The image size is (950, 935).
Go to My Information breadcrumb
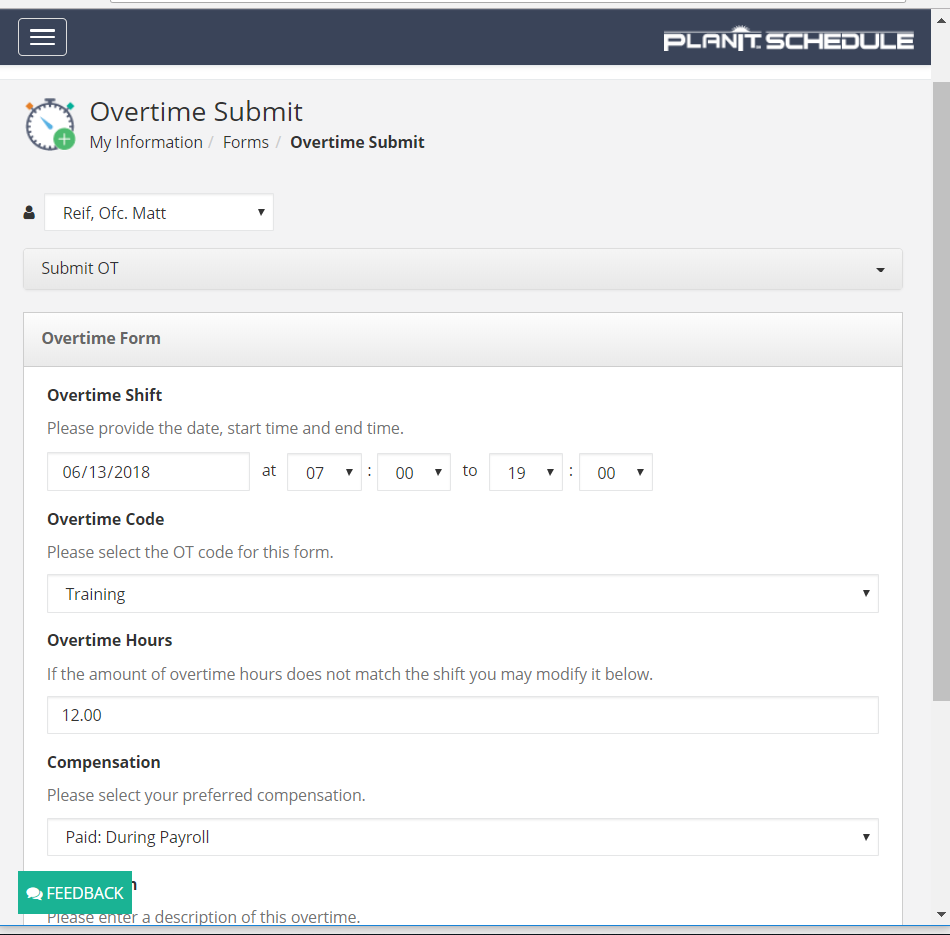(146, 142)
